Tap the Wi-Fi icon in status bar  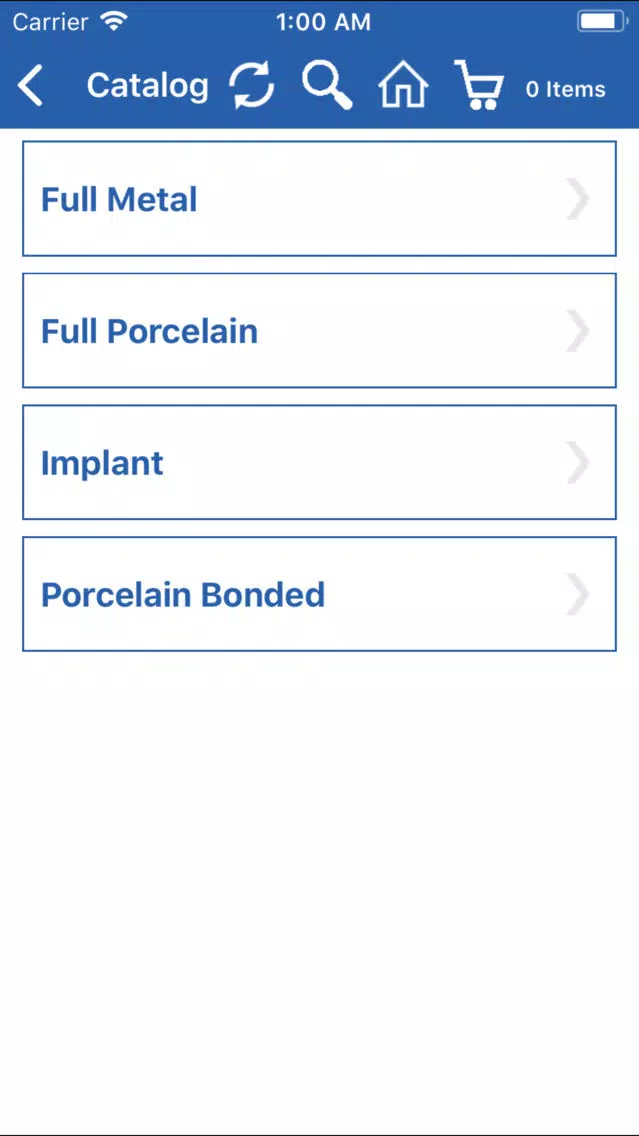pyautogui.click(x=114, y=22)
